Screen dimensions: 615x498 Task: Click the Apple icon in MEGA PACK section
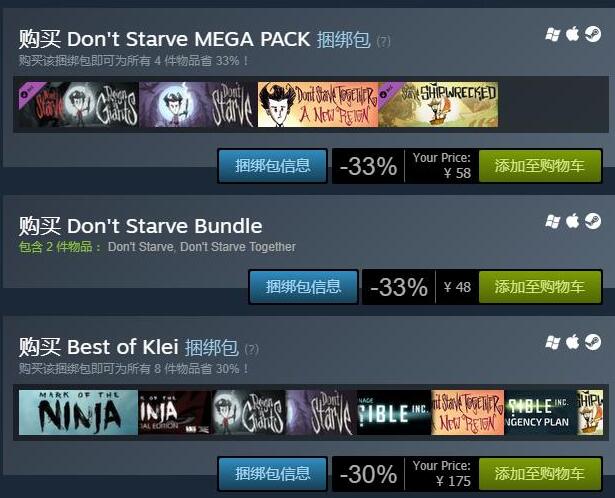pos(573,34)
